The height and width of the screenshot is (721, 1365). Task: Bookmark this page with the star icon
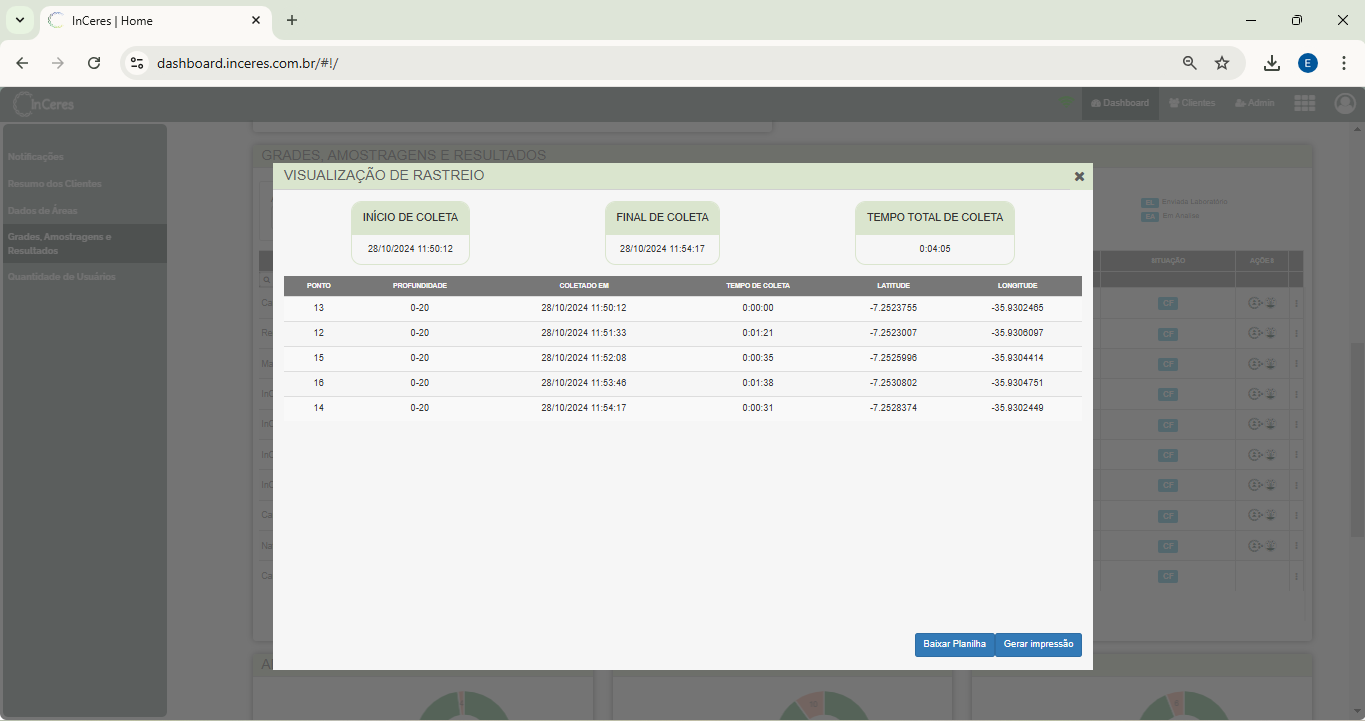1222,63
